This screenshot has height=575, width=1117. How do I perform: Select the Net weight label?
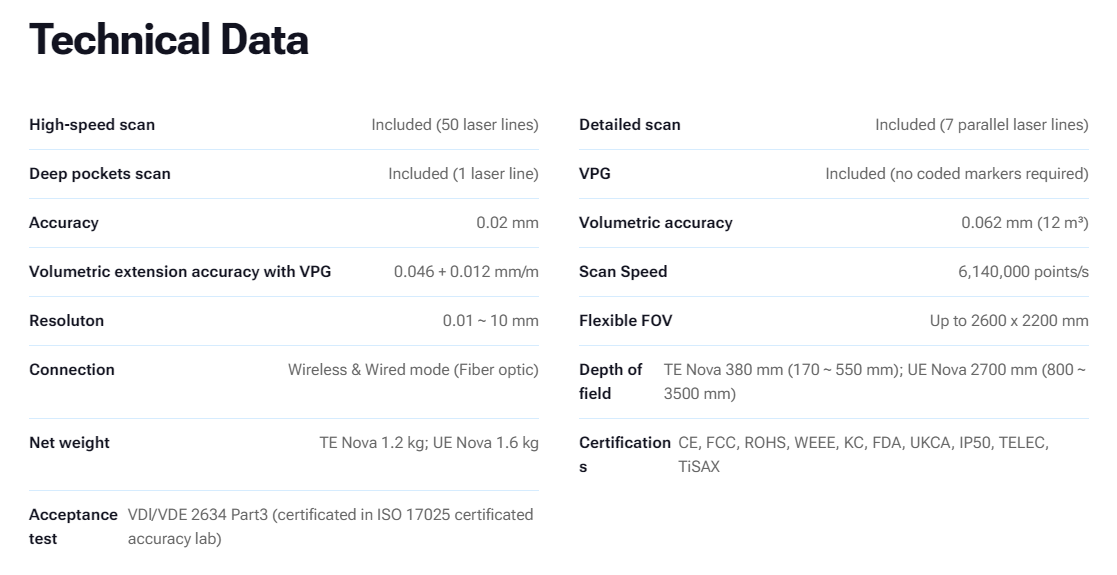coord(69,442)
